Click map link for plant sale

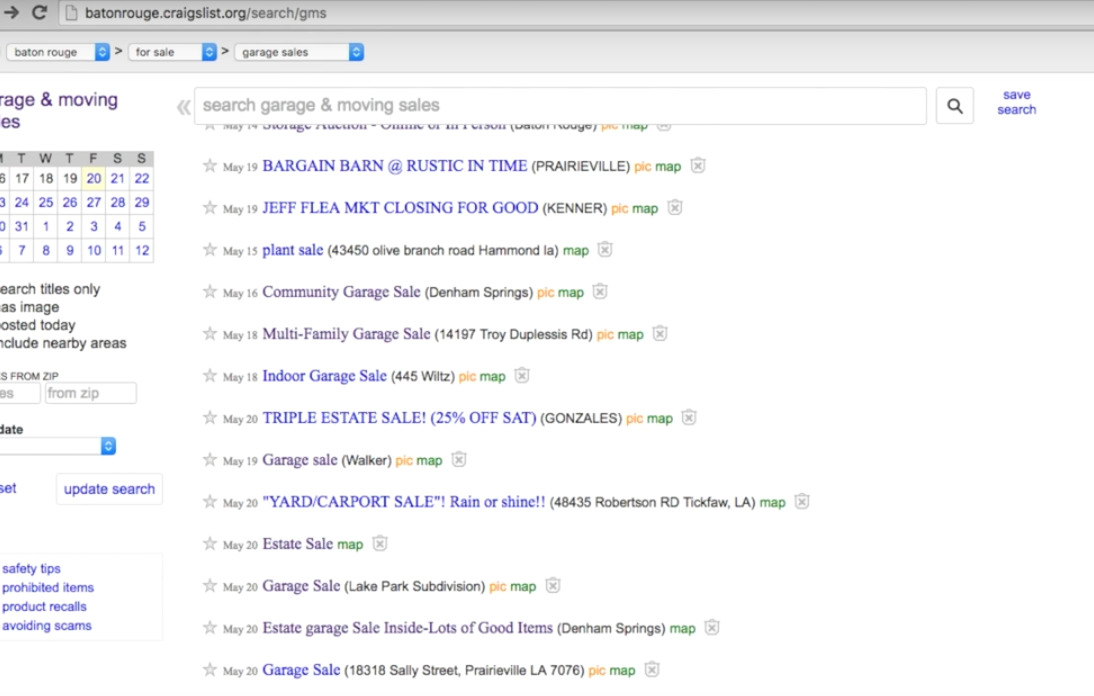[576, 250]
